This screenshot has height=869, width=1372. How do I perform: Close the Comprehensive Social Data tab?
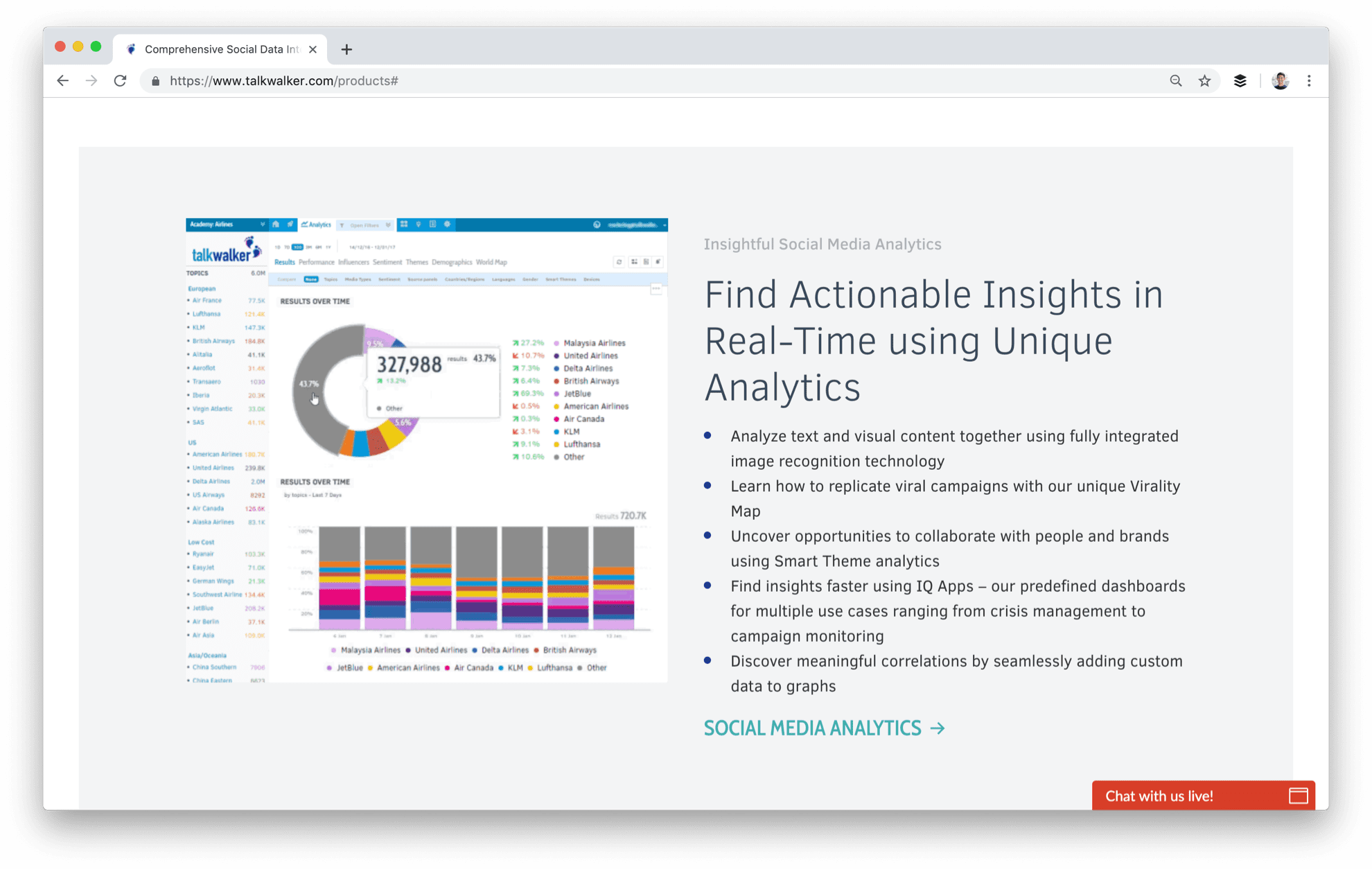(313, 49)
